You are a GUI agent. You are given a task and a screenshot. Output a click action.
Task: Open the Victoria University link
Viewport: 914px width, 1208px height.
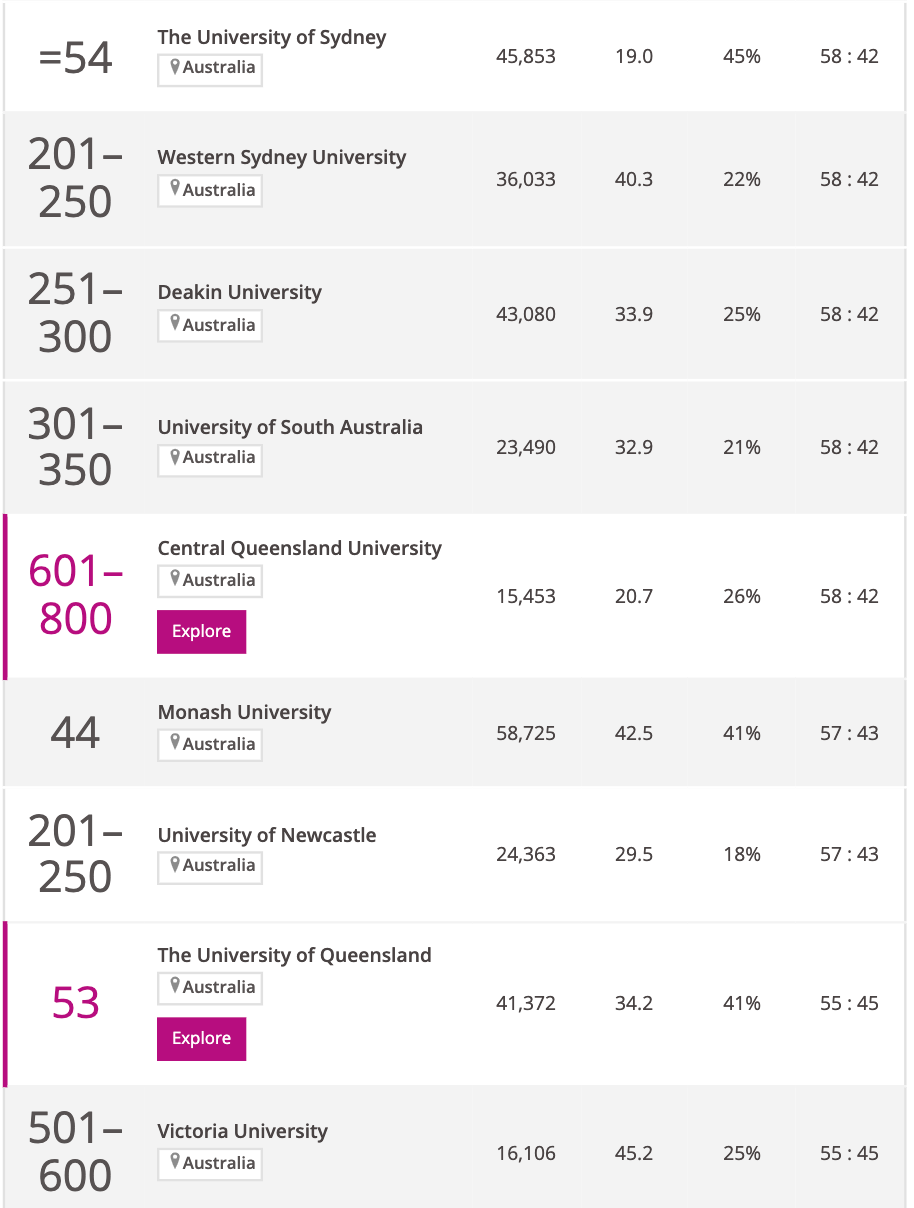pyautogui.click(x=242, y=1131)
